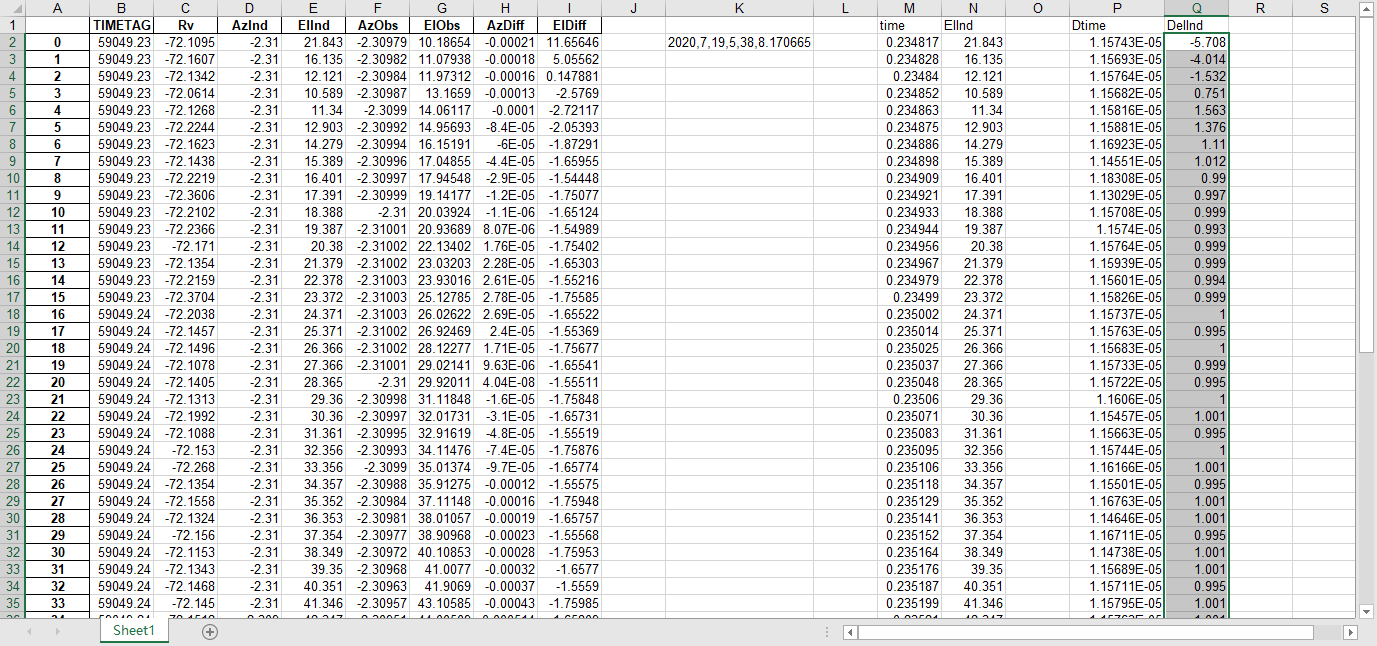Image resolution: width=1377 pixels, height=646 pixels.
Task: Click the DelInd value -5.708 cell
Action: (1196, 40)
